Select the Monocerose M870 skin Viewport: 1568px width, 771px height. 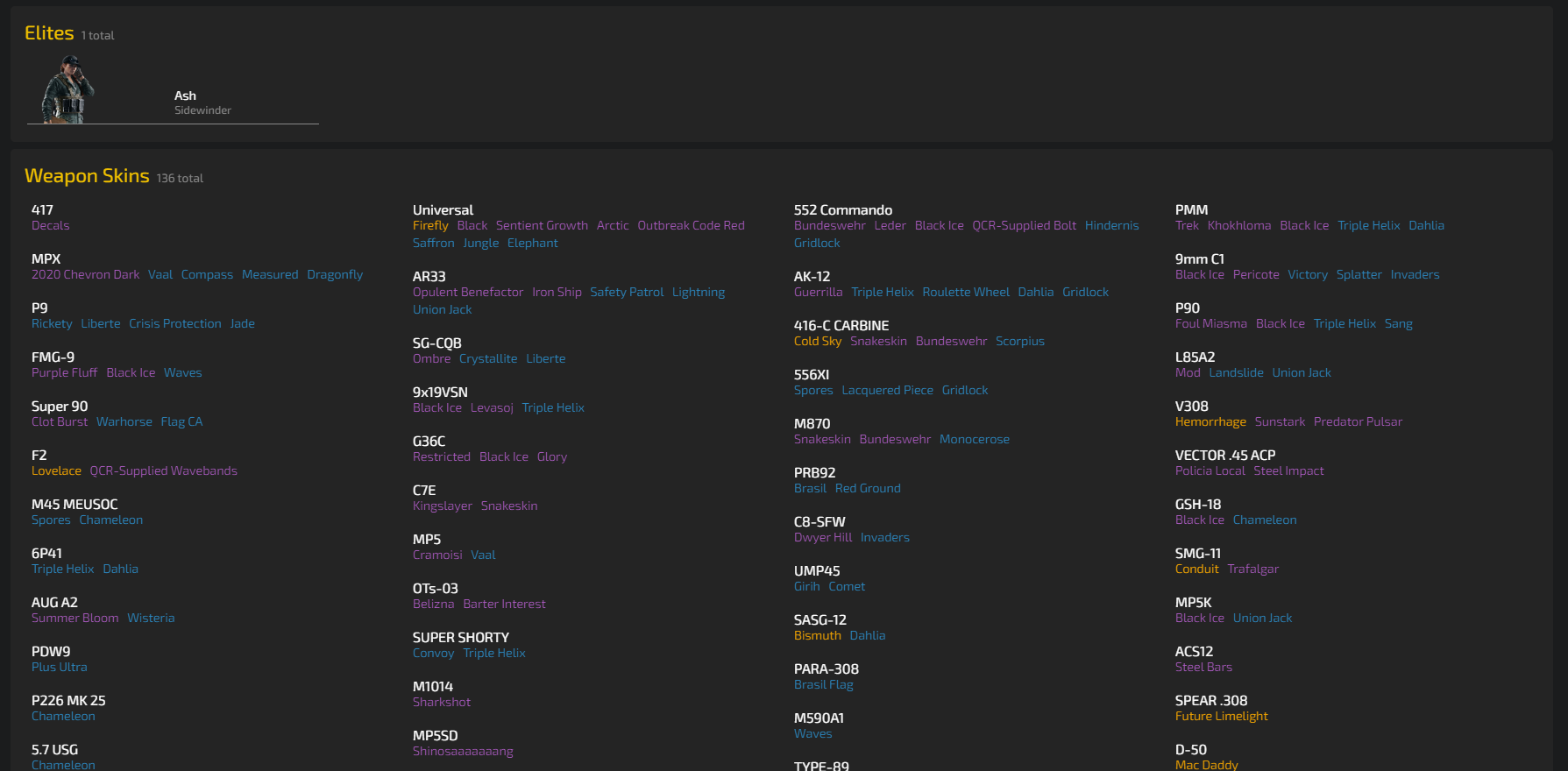point(975,439)
